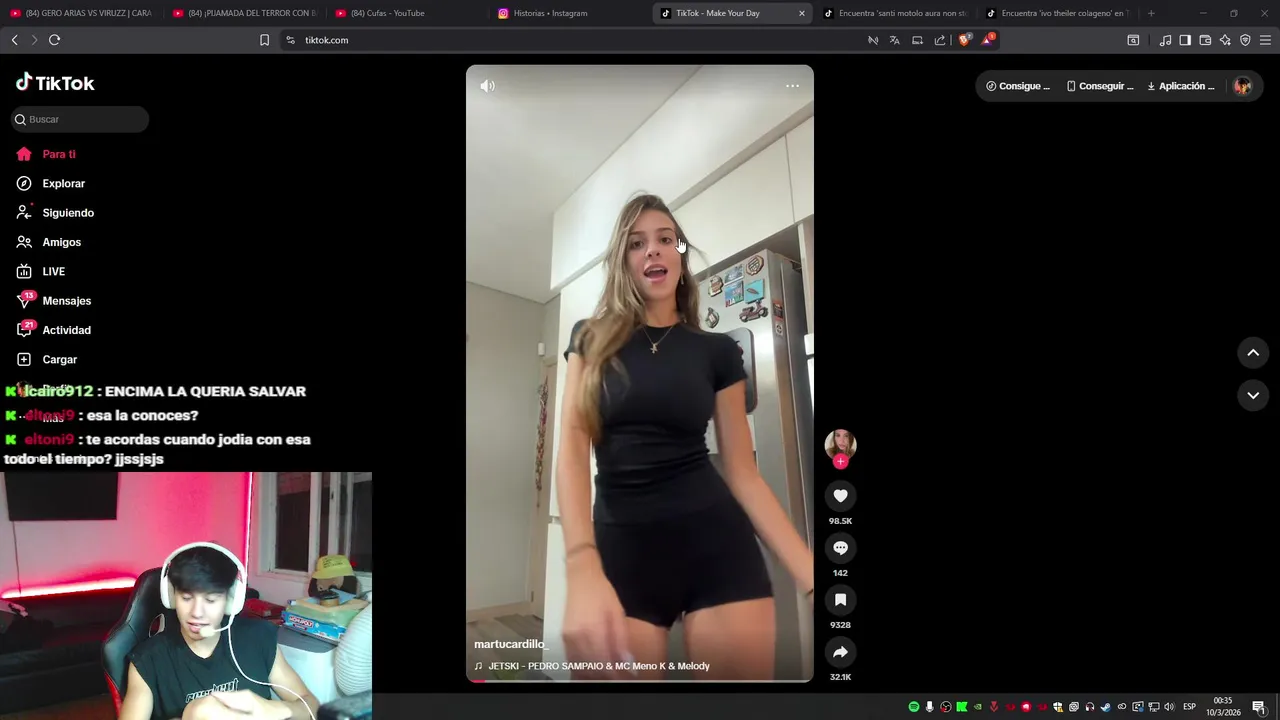Open the Actividad notifications
1280x720 pixels.
(x=54, y=330)
